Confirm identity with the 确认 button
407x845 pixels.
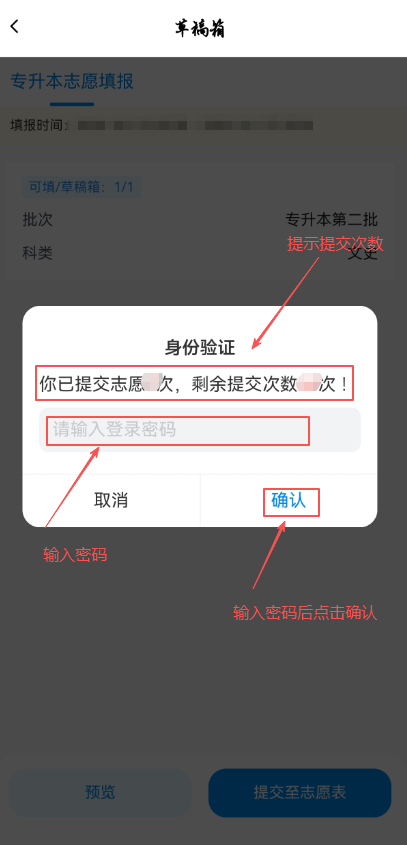[288, 500]
